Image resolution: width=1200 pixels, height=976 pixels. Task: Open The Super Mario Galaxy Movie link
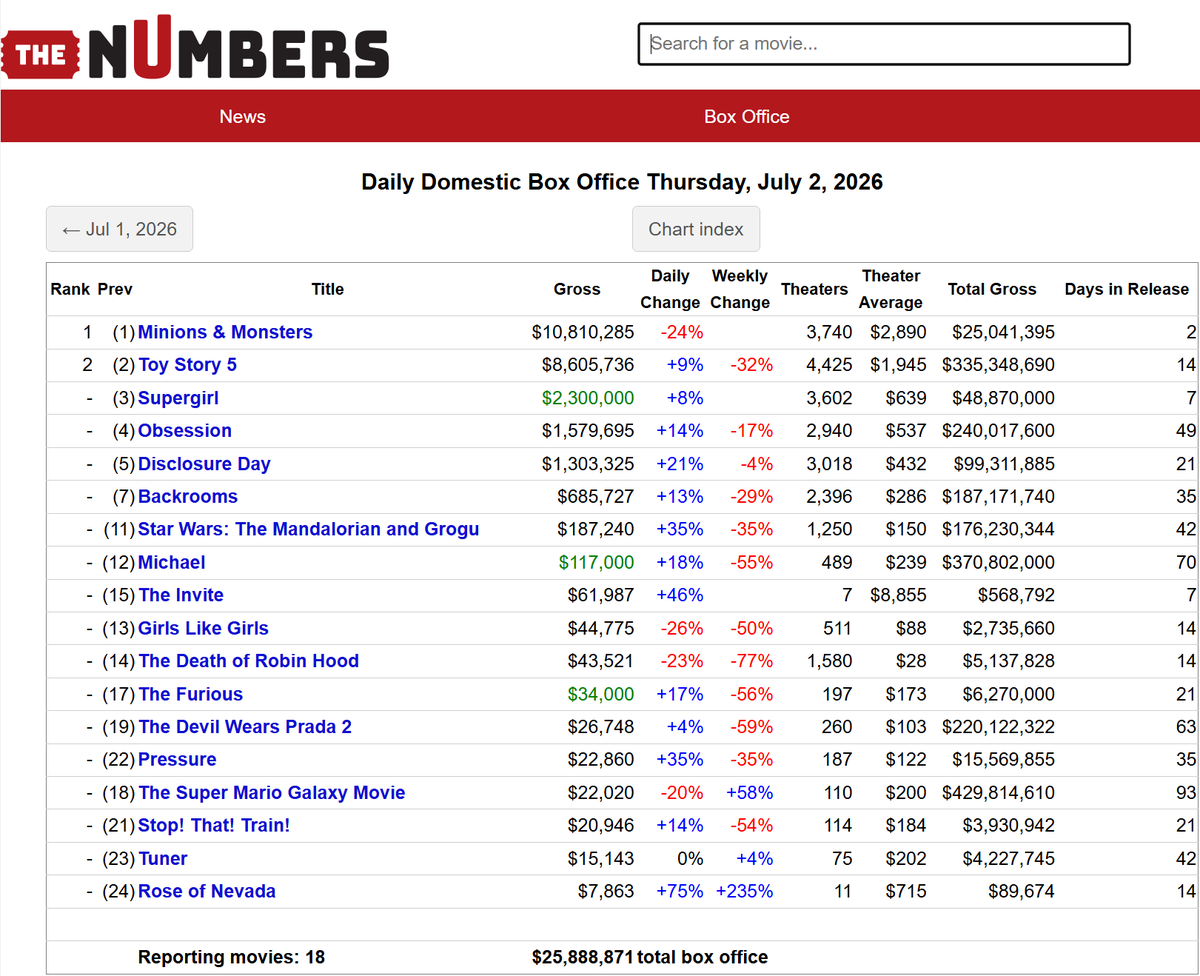click(x=271, y=793)
